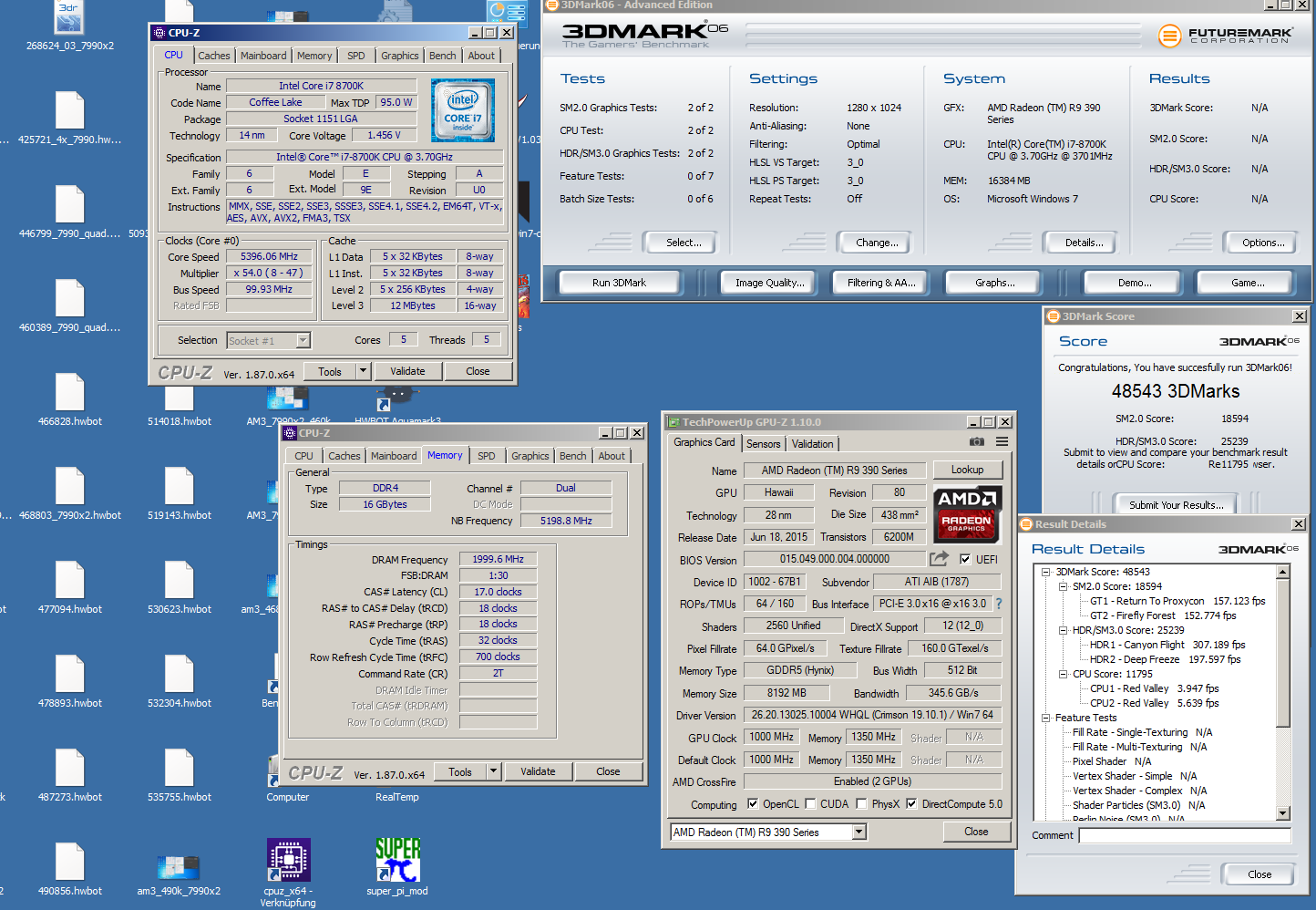Open 425721_4x_7990 file icon
This screenshot has width=1316, height=910.
pyautogui.click(x=70, y=110)
